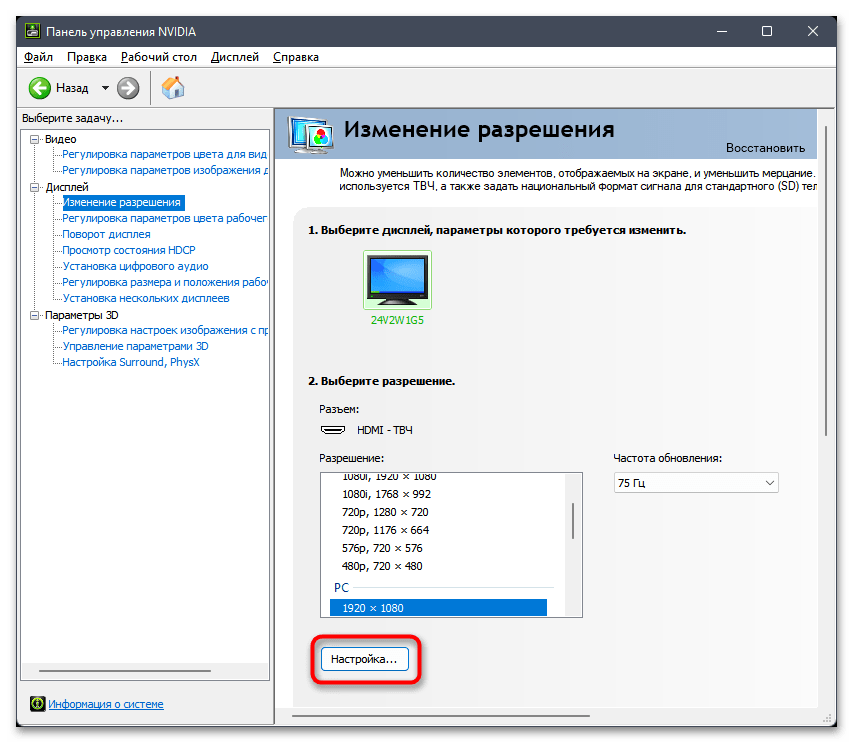Open the Справка menu

[295, 57]
